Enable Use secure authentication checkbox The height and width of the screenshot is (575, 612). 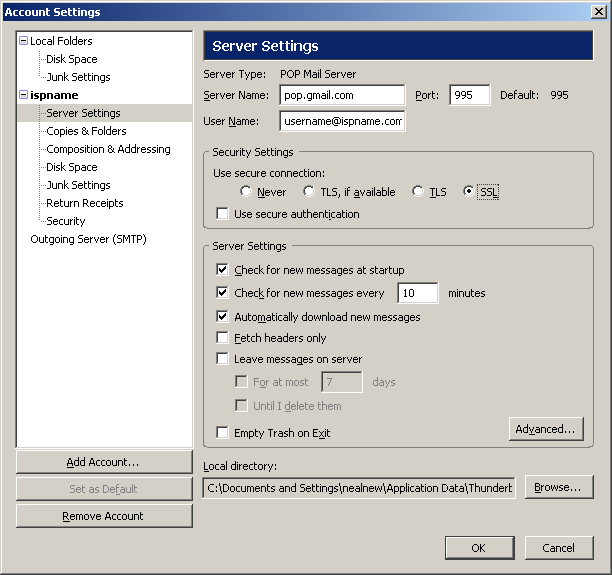pos(222,214)
